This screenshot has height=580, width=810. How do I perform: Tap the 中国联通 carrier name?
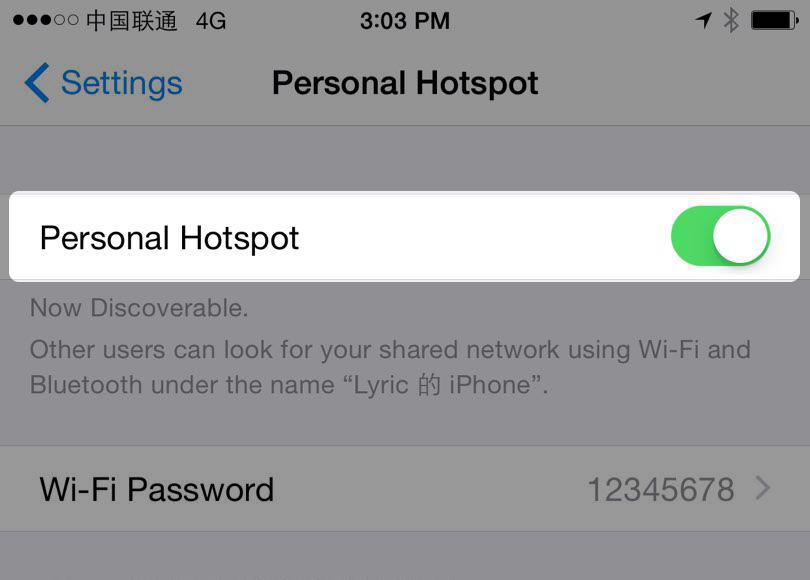[x=131, y=21]
